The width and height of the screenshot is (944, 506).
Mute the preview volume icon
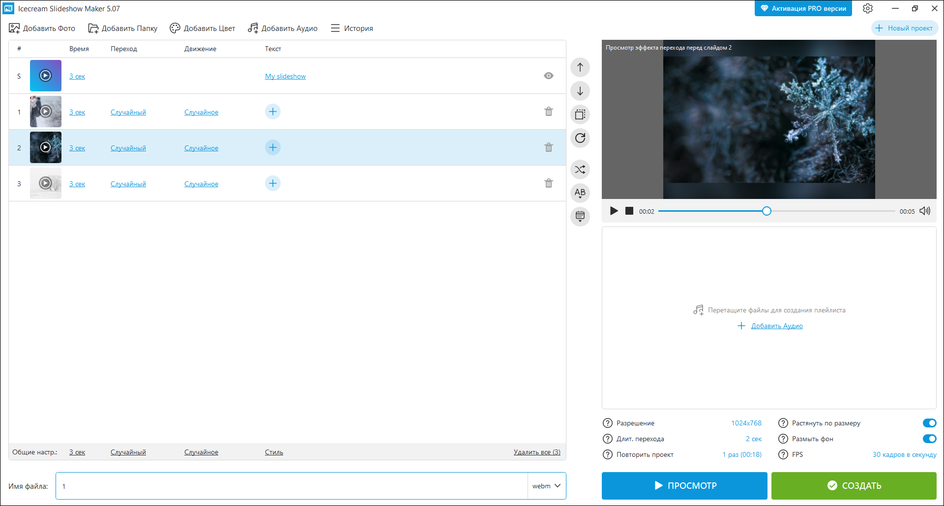[x=925, y=211]
